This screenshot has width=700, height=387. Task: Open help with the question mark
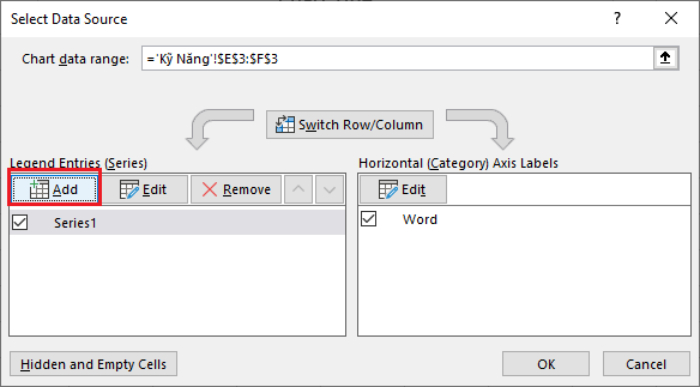coord(617,19)
